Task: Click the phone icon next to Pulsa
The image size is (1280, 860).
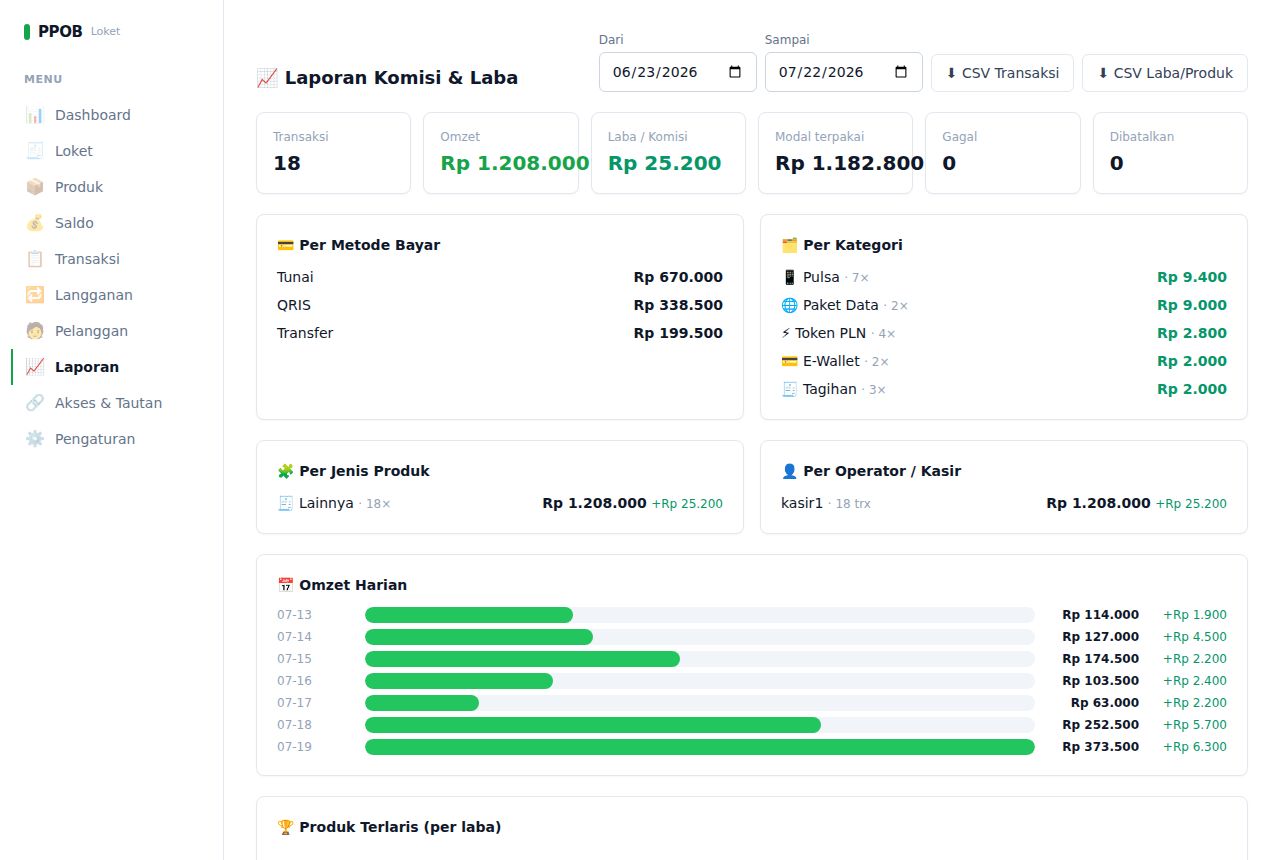Action: coord(789,277)
